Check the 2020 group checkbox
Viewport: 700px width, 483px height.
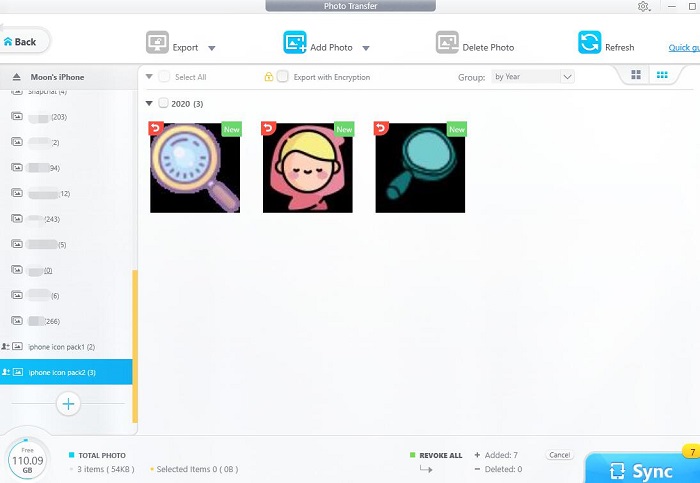point(163,103)
